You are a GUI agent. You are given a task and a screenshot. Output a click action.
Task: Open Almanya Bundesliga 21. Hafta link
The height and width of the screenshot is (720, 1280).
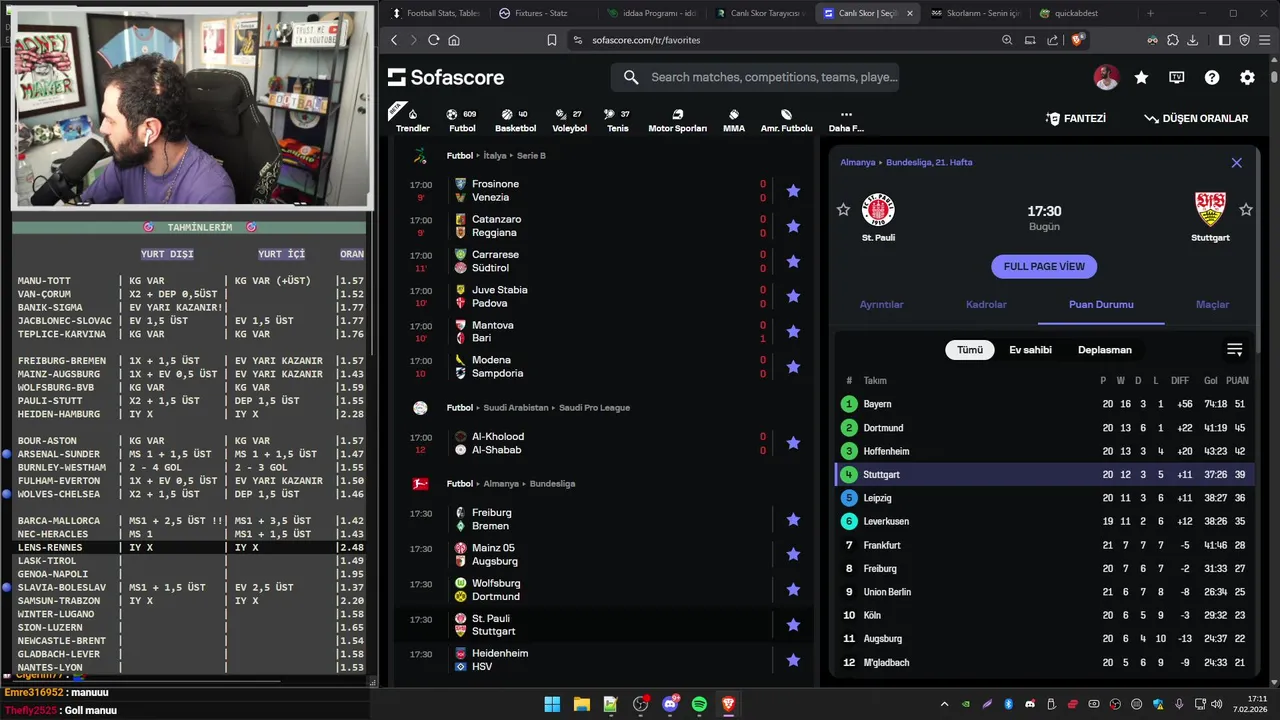click(906, 162)
